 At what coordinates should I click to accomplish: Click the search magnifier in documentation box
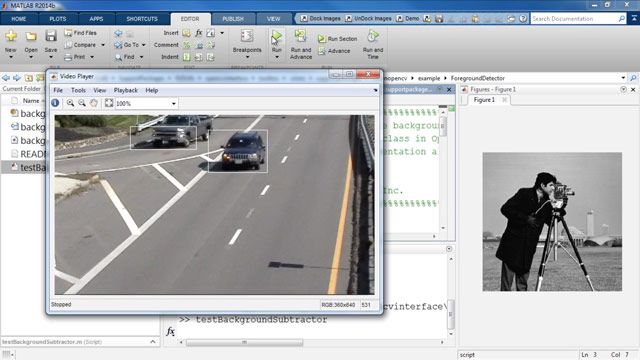tap(622, 19)
